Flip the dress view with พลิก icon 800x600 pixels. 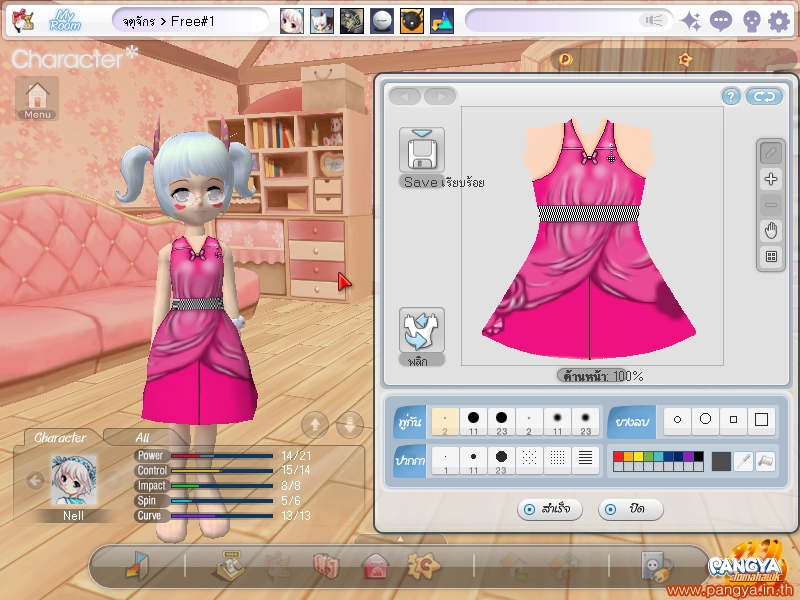click(x=421, y=330)
